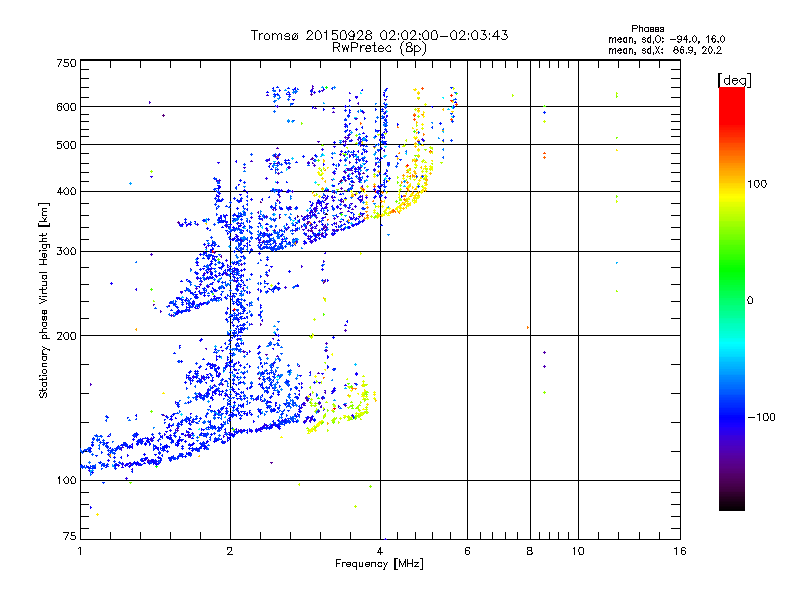Click the colorbar tick label '-100'
The width and height of the screenshot is (800, 600).
pos(761,417)
